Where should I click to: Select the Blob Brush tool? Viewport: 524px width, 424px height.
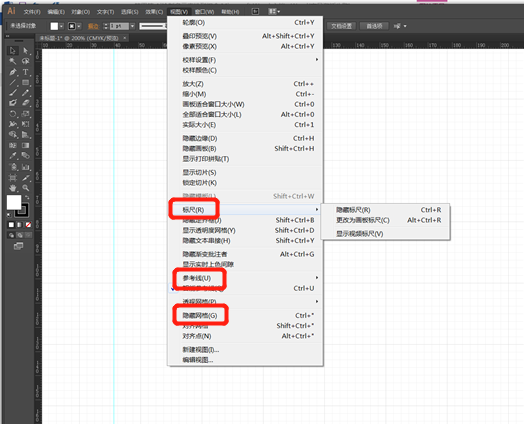pos(13,103)
